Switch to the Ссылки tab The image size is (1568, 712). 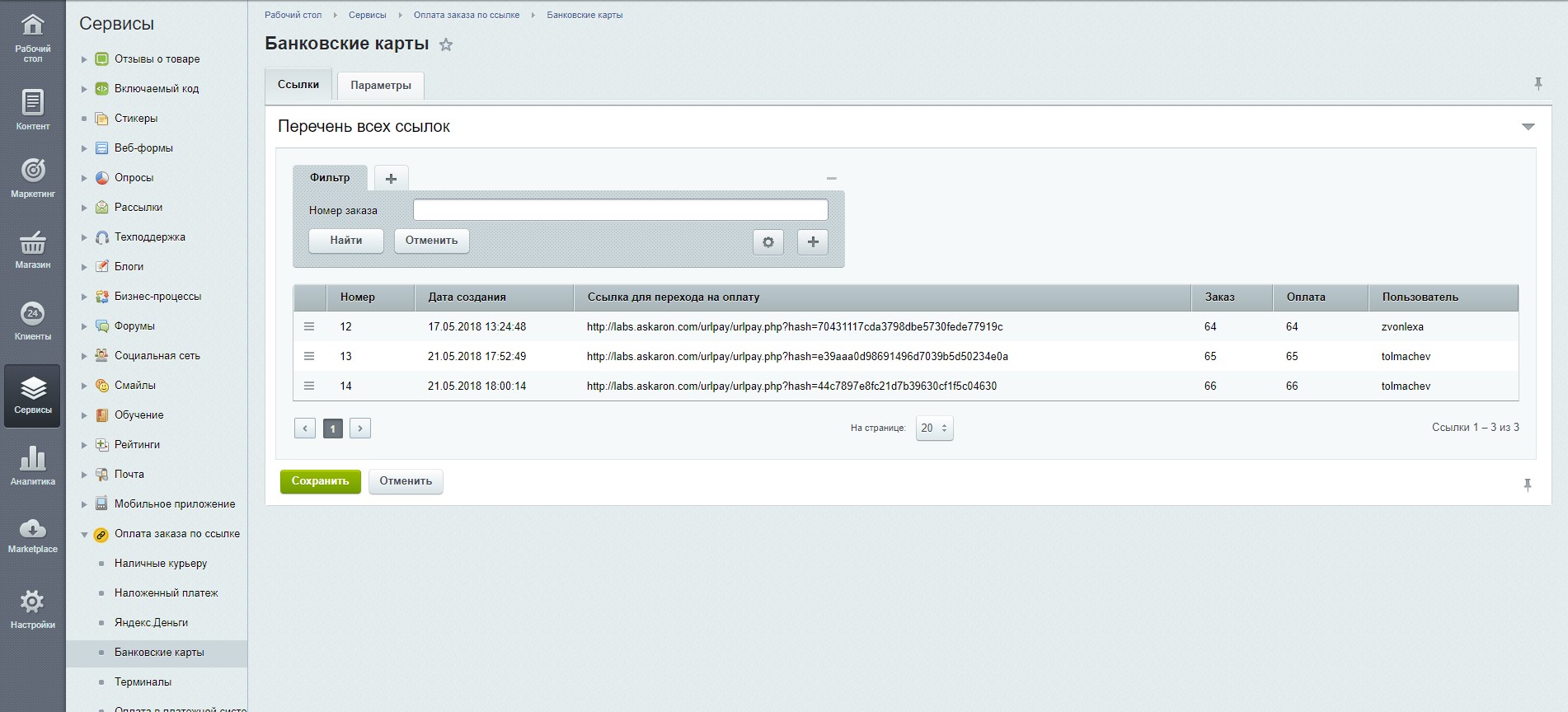(298, 85)
